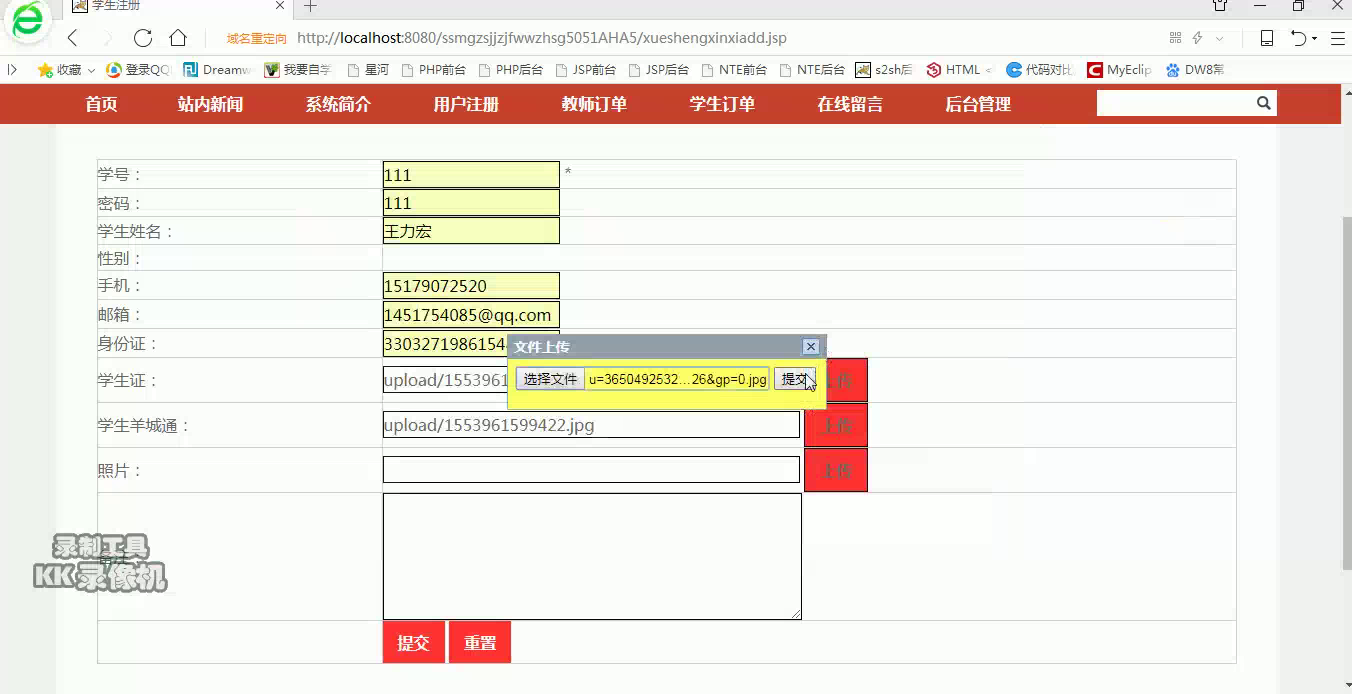The width and height of the screenshot is (1352, 694).
Task: Click the red 重置 button
Action: tap(480, 642)
